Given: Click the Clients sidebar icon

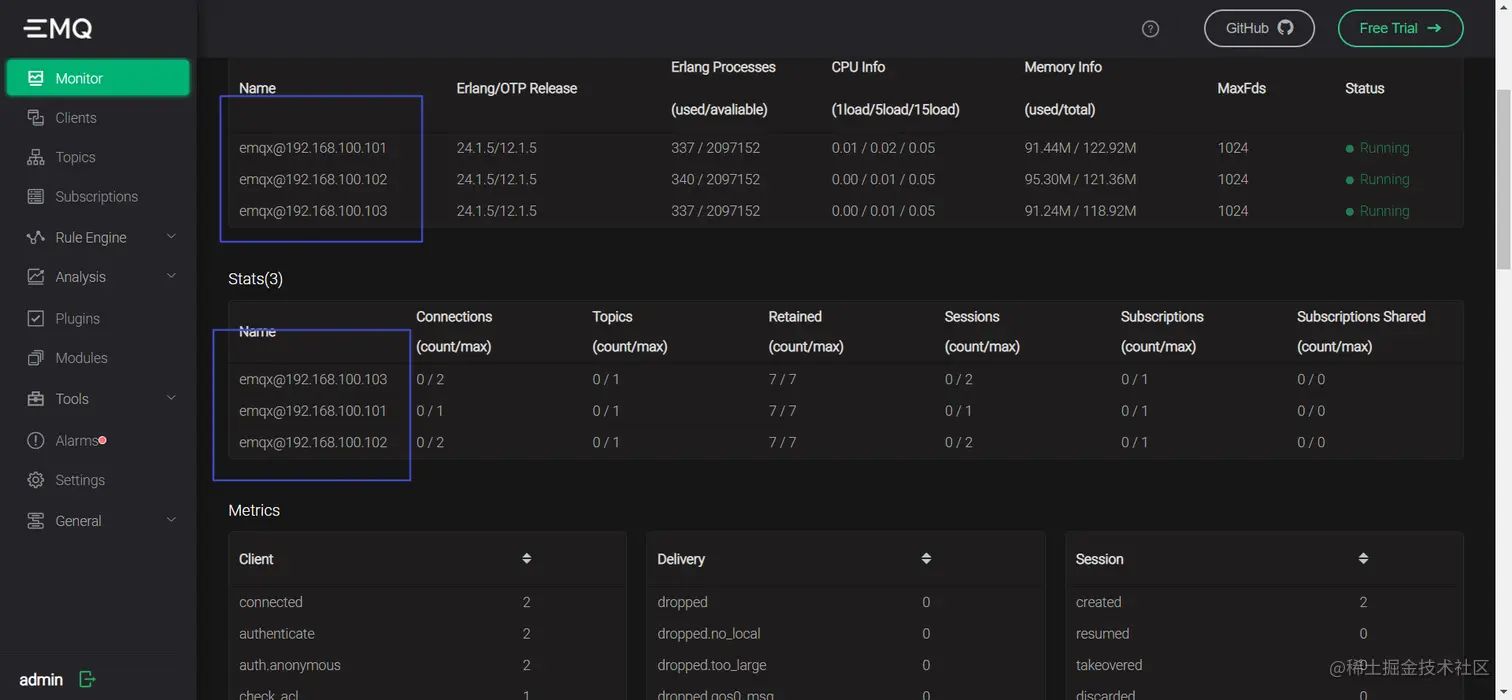Looking at the screenshot, I should pyautogui.click(x=36, y=118).
